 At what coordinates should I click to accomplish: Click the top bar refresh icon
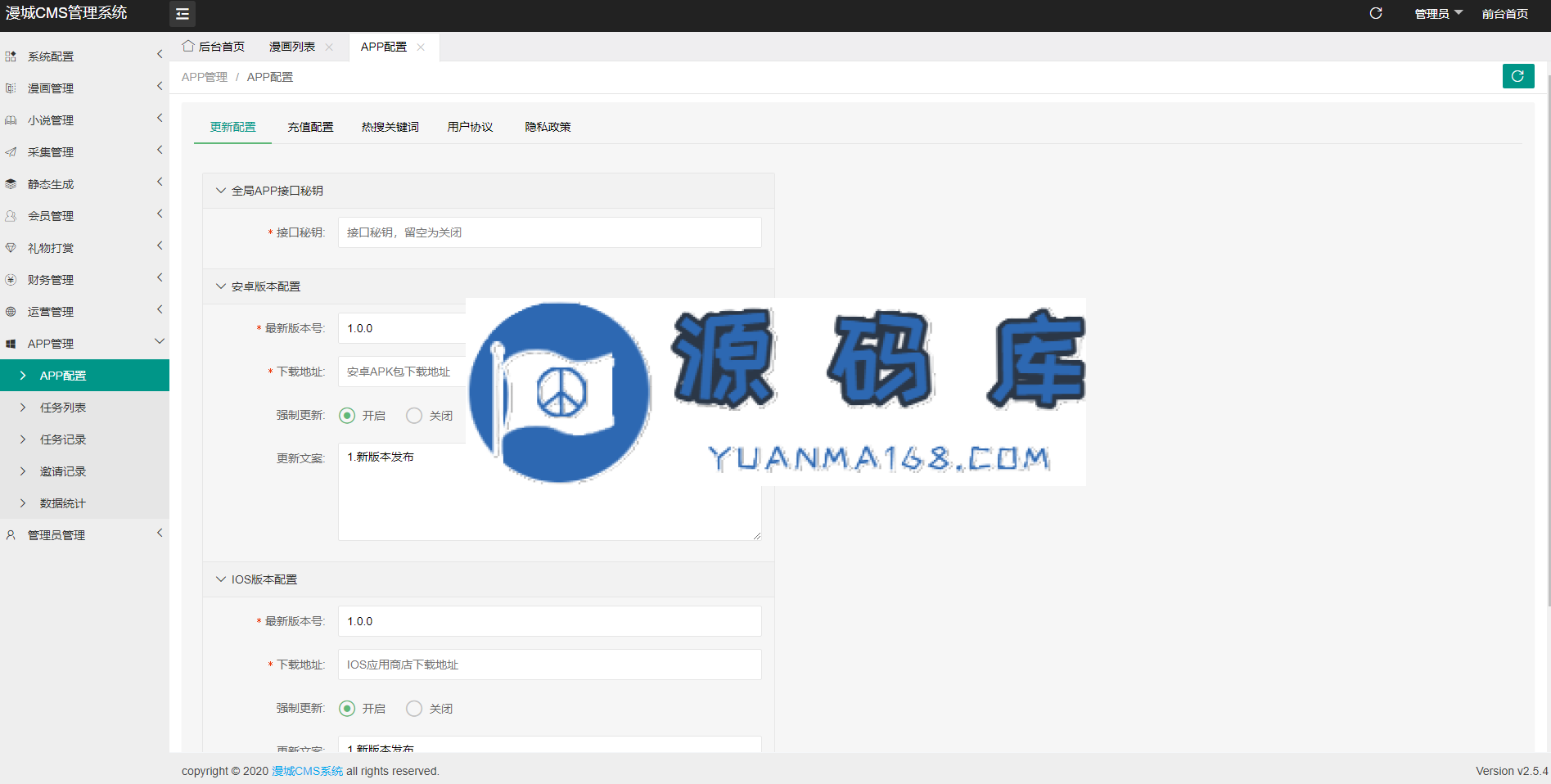tap(1376, 13)
